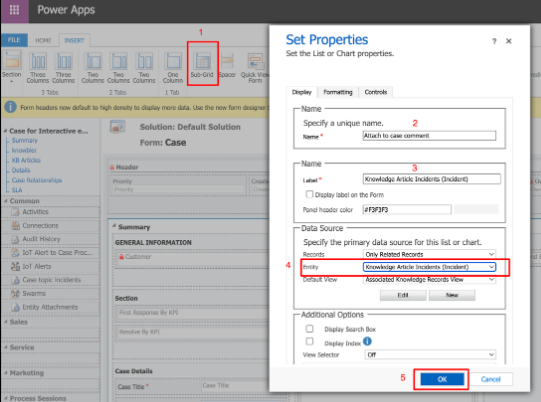Go to Details in form tree

click(21, 170)
